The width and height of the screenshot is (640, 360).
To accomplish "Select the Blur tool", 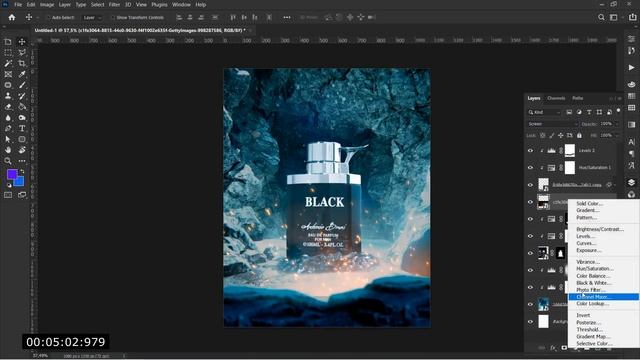I will (x=8, y=118).
